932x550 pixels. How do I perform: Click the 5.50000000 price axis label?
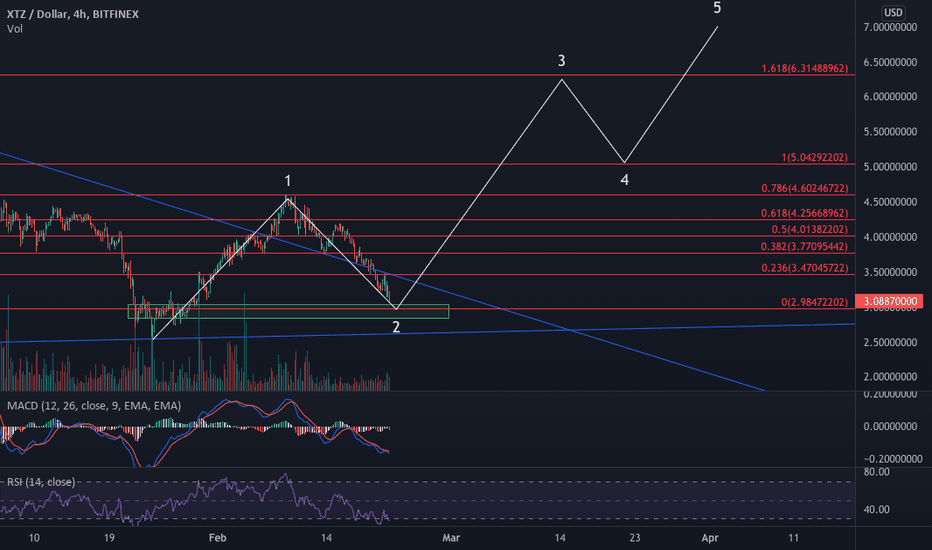pos(890,131)
